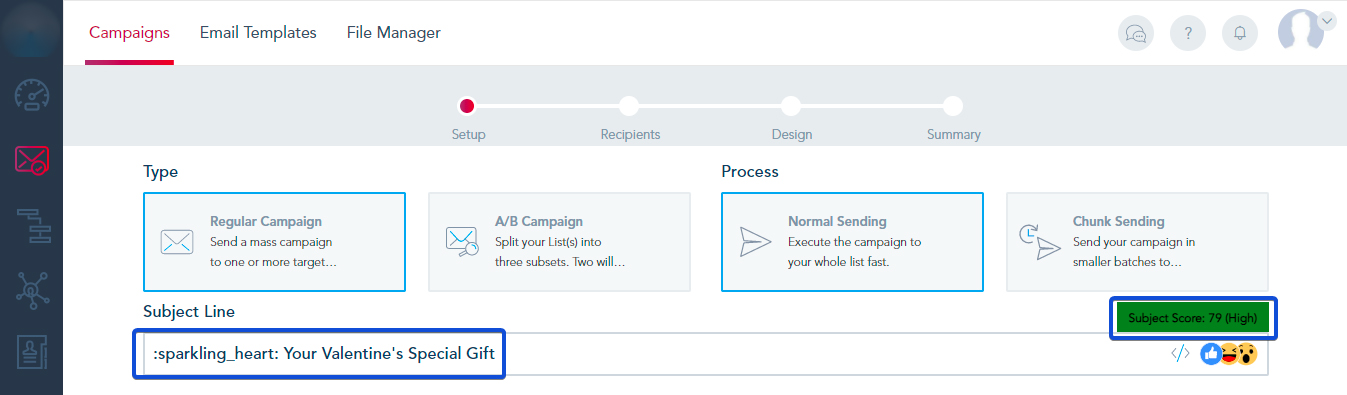Show notifications via the bell icon
Image resolution: width=1347 pixels, height=395 pixels.
[x=1240, y=33]
